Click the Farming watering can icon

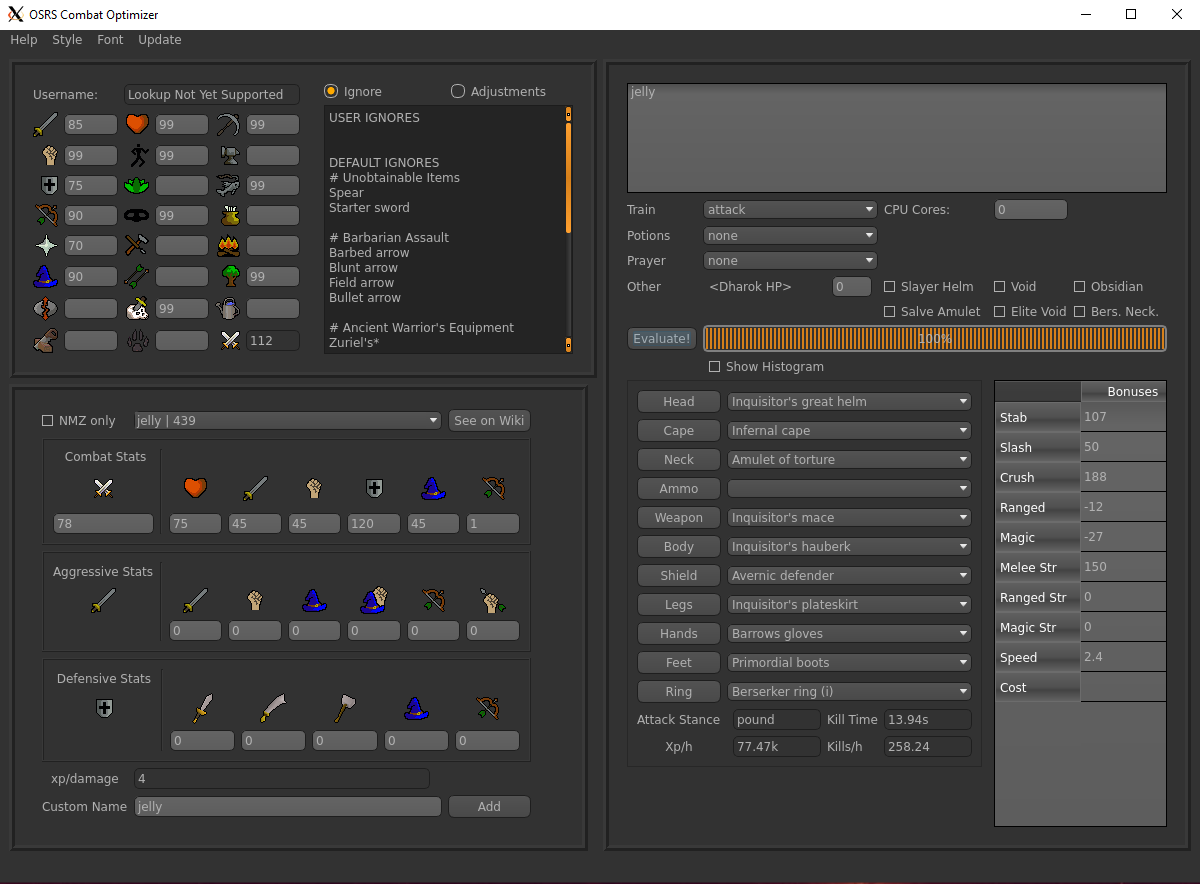pos(228,309)
